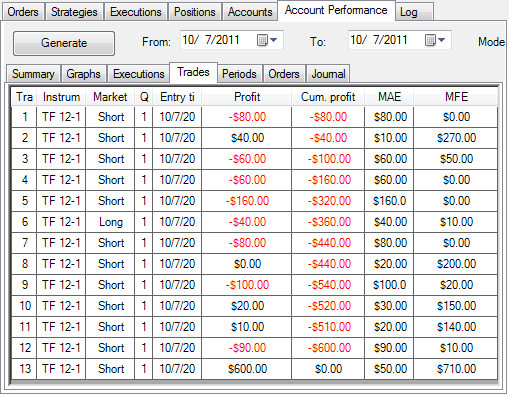This screenshot has height=395, width=509.
Task: Select the $710.00 MFE cell
Action: click(x=456, y=369)
